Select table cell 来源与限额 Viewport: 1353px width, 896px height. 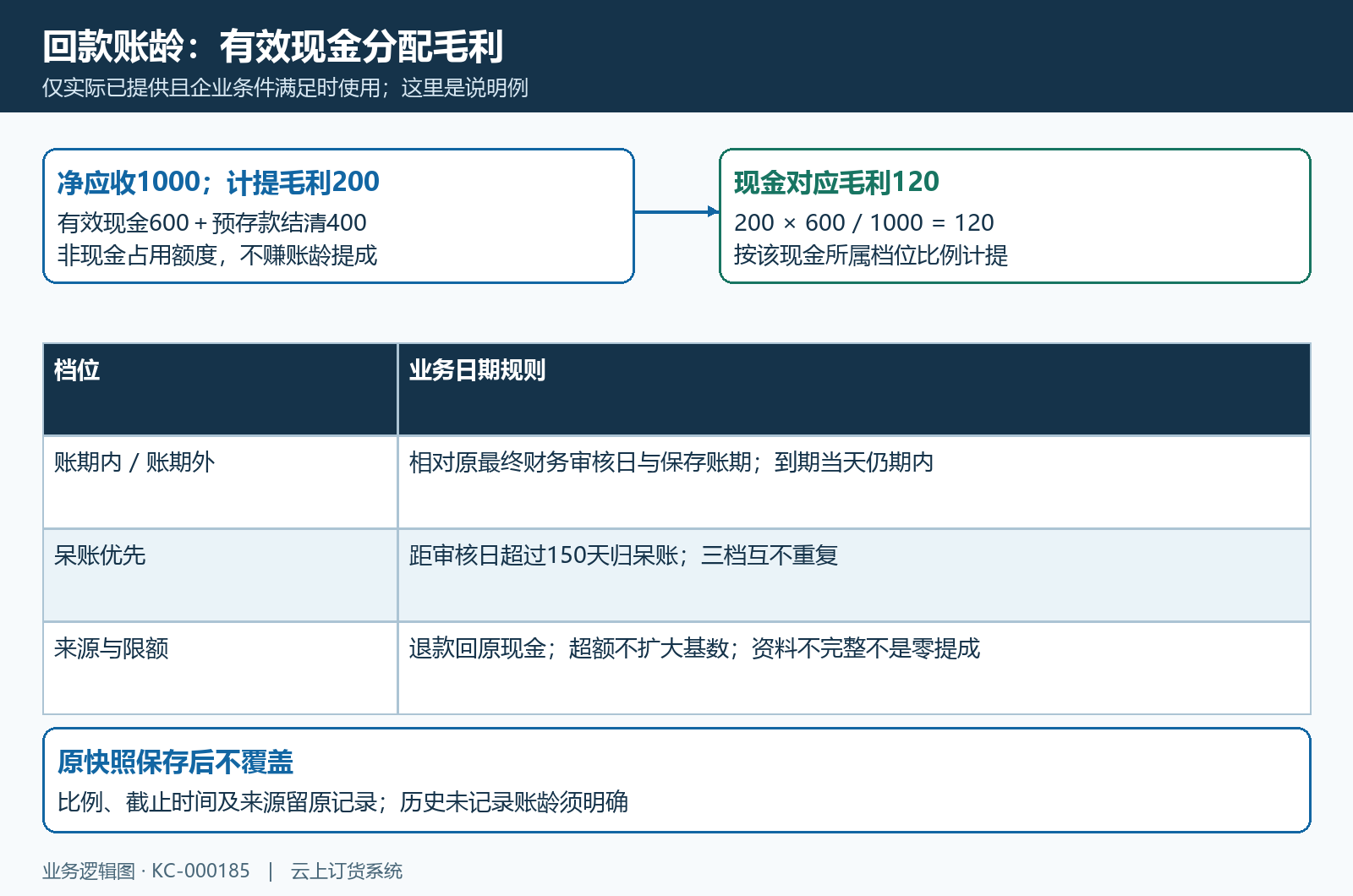(220, 668)
